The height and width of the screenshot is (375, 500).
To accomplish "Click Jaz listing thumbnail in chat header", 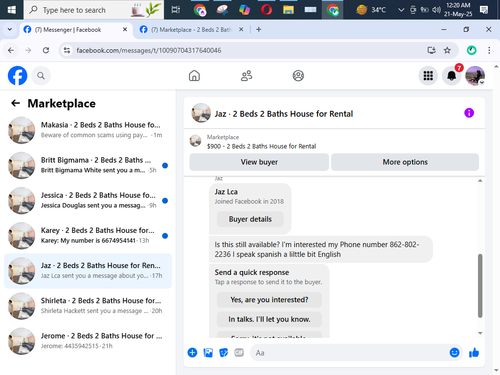I will click(x=201, y=113).
